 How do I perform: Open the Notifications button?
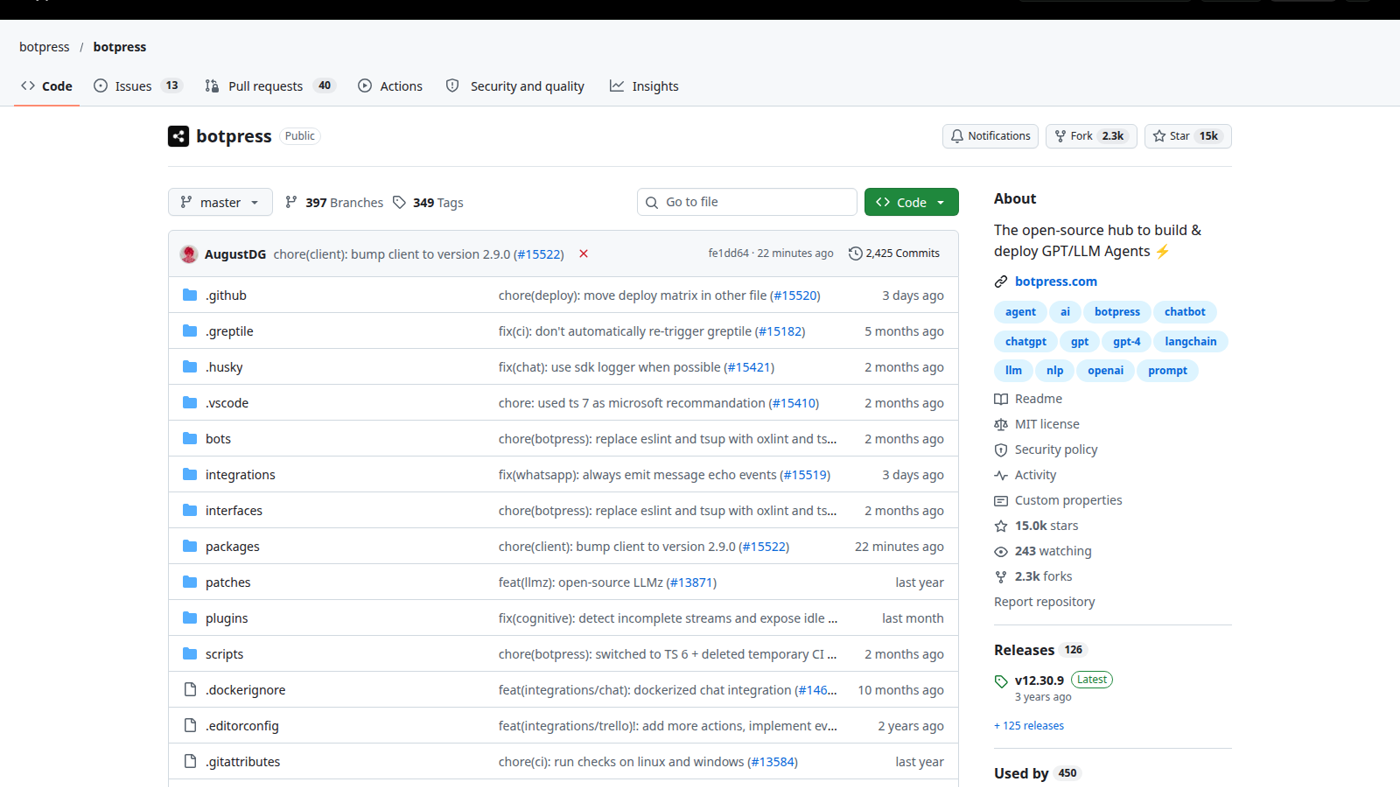point(990,136)
